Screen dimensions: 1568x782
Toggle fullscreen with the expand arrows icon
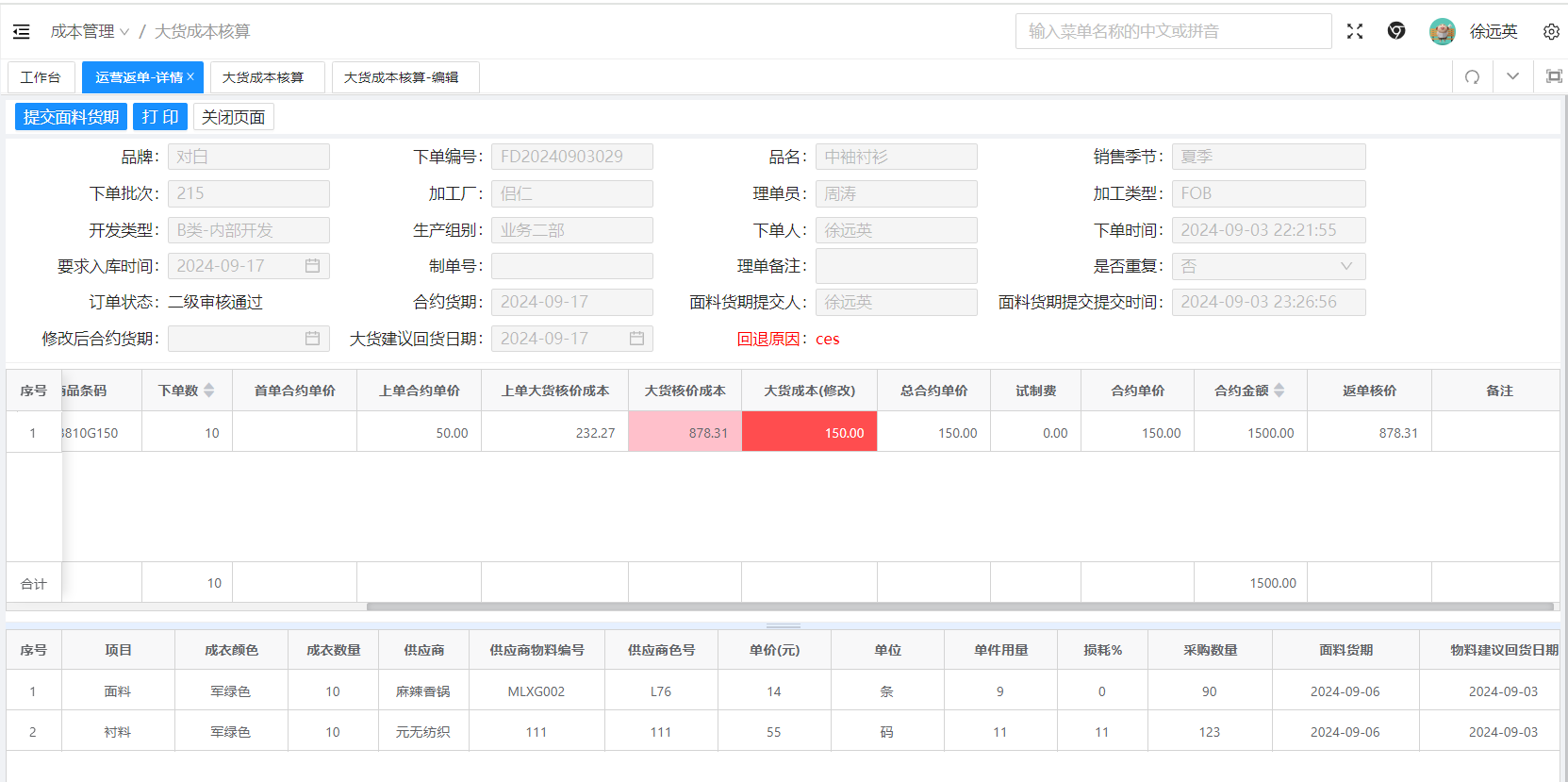(x=1355, y=31)
